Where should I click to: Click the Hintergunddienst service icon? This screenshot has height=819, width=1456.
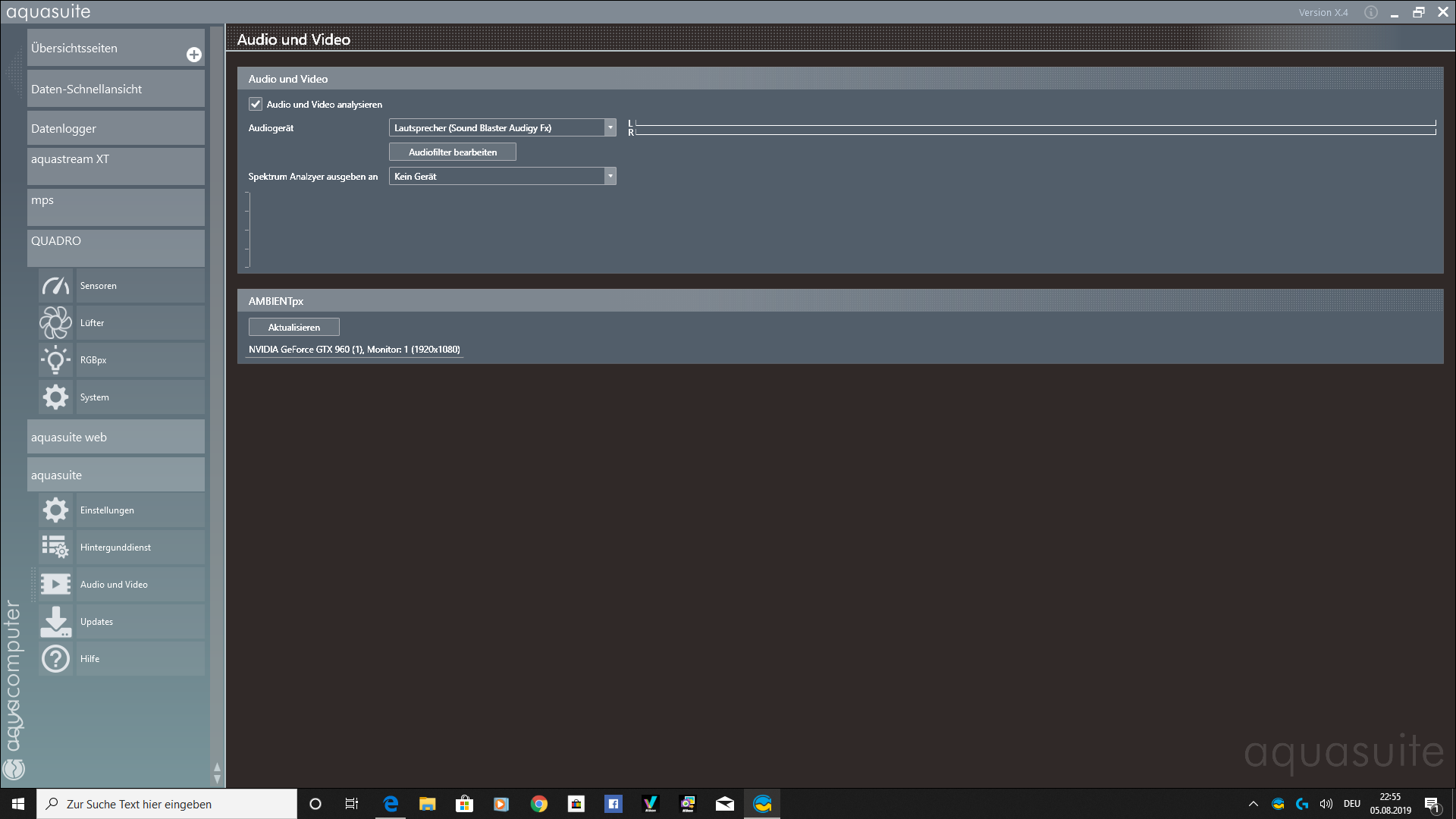pos(55,548)
